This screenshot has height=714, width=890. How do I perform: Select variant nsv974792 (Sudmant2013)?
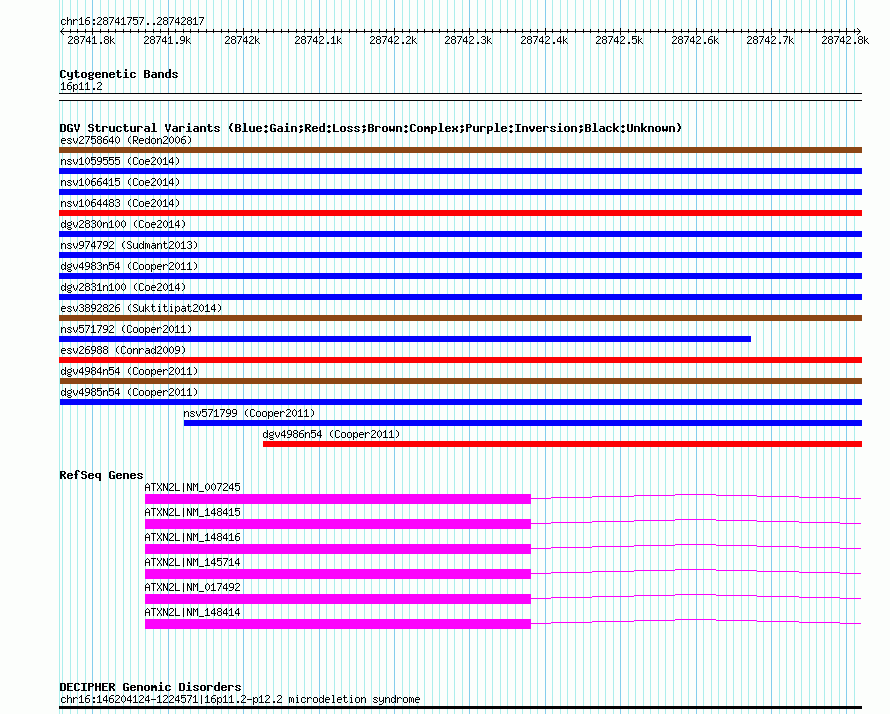click(x=129, y=245)
